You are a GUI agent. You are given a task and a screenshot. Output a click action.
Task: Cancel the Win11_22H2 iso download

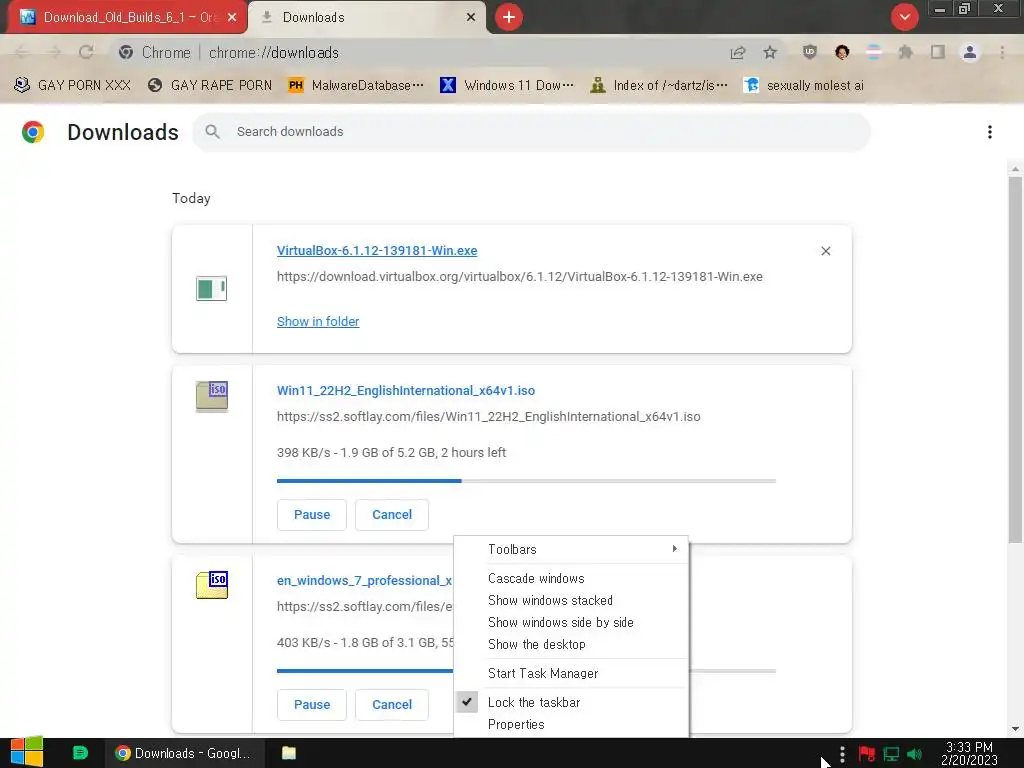click(392, 515)
